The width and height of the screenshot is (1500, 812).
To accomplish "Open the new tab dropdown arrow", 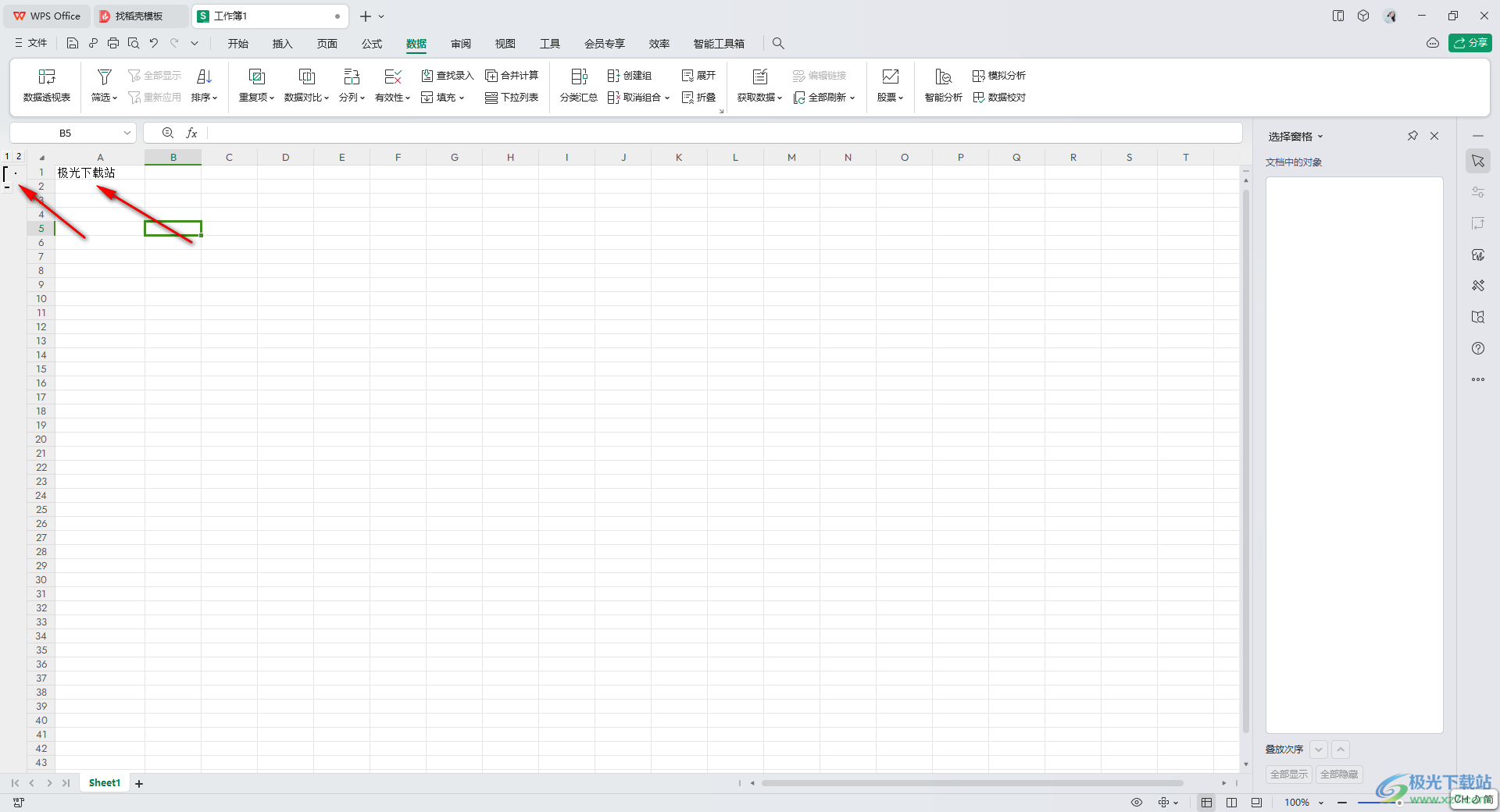I will pos(381,16).
